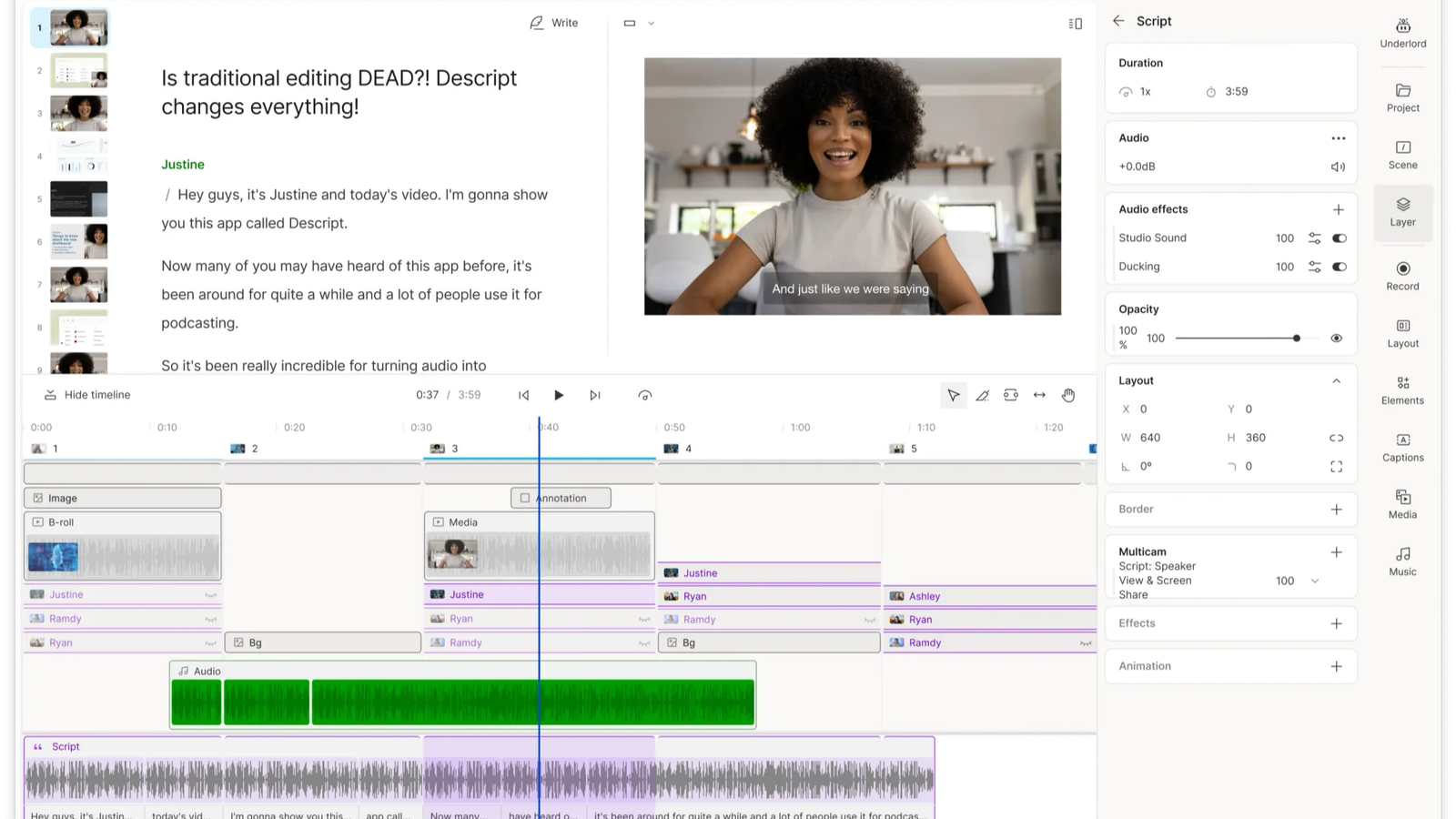Screen dimensions: 1456x819
Task: Mute audio with speaker icon
Action: [x=1338, y=167]
